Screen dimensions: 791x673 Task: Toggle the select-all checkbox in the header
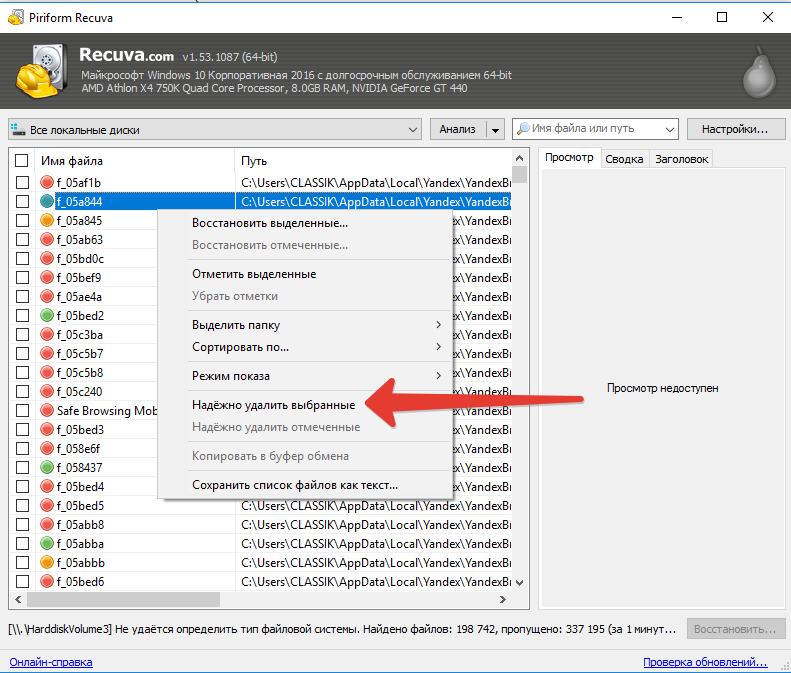point(21,161)
